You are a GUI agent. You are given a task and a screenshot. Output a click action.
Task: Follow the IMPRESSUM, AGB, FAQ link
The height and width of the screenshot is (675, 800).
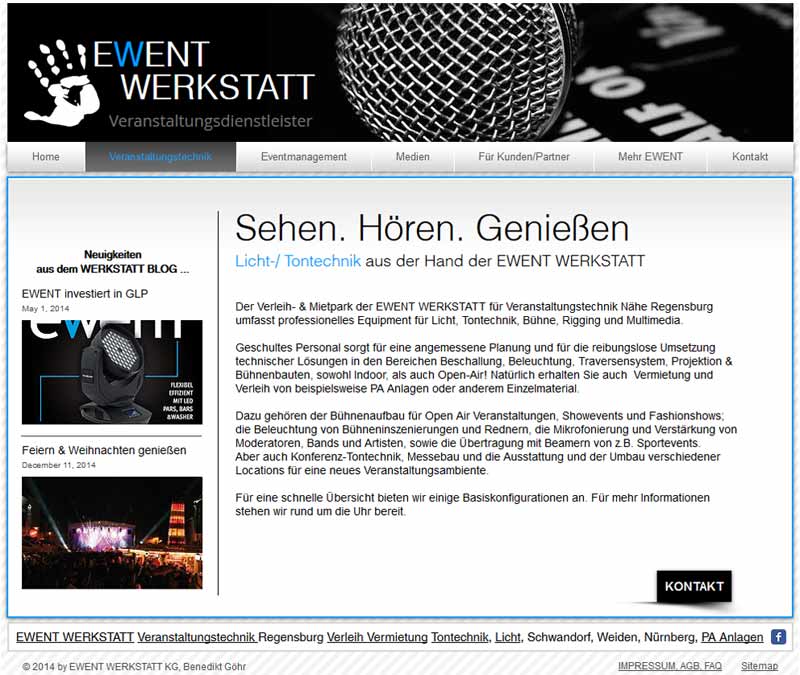tap(669, 666)
